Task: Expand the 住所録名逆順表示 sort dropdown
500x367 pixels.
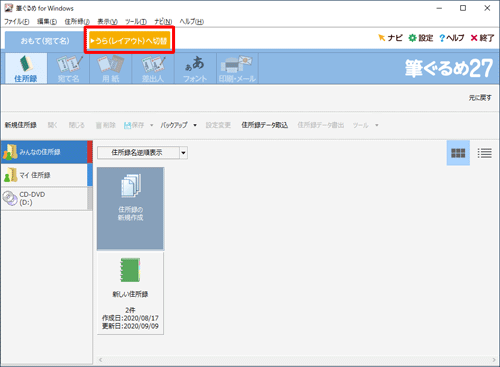Action: pos(183,153)
